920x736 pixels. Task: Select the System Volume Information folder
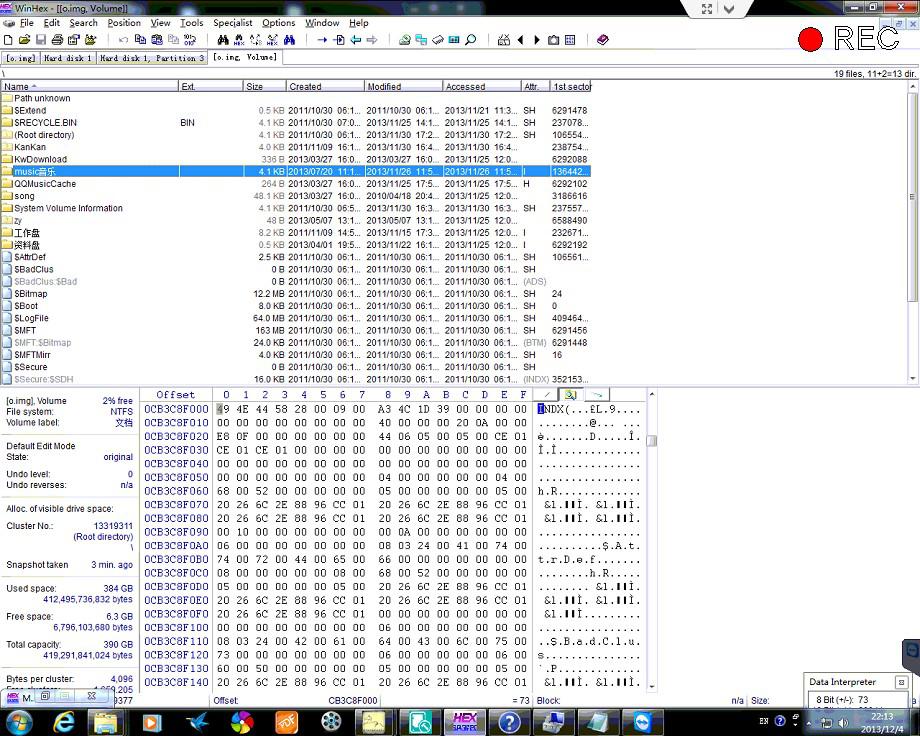tap(296, 208)
